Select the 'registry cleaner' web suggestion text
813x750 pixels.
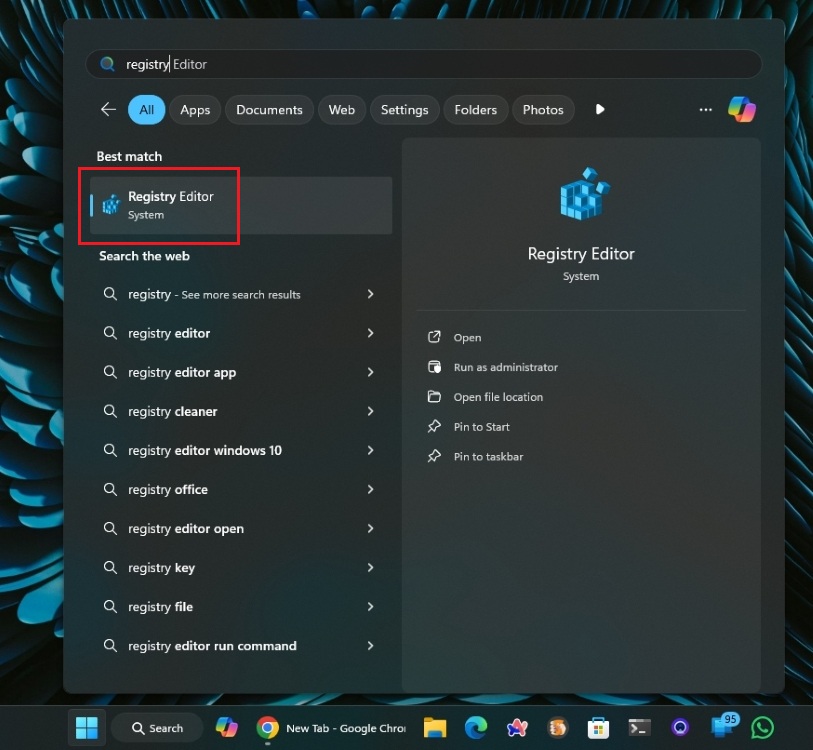pyautogui.click(x=173, y=411)
